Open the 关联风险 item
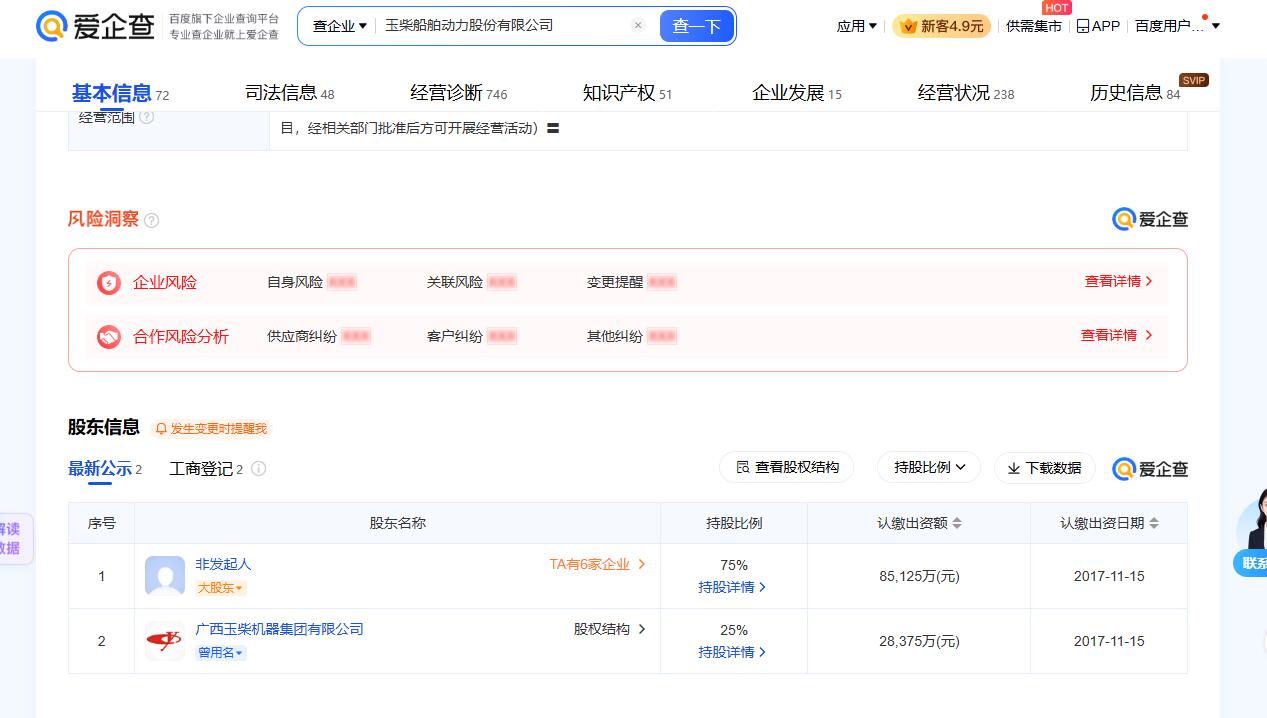 pos(472,283)
